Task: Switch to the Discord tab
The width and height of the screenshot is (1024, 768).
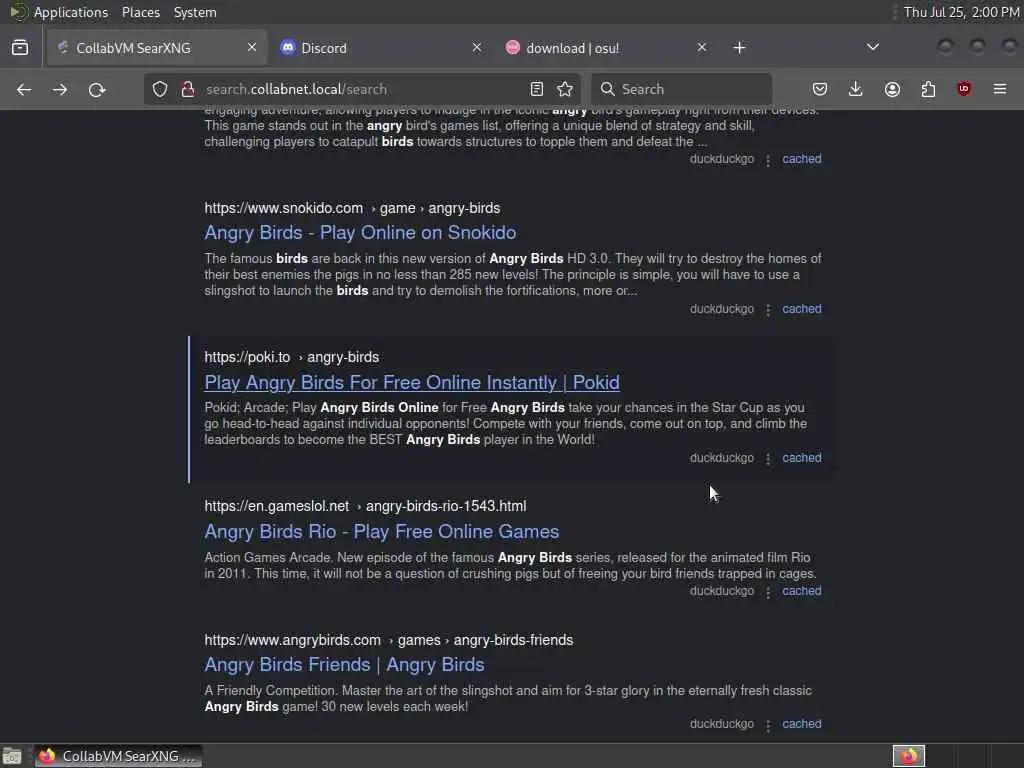Action: [x=382, y=48]
